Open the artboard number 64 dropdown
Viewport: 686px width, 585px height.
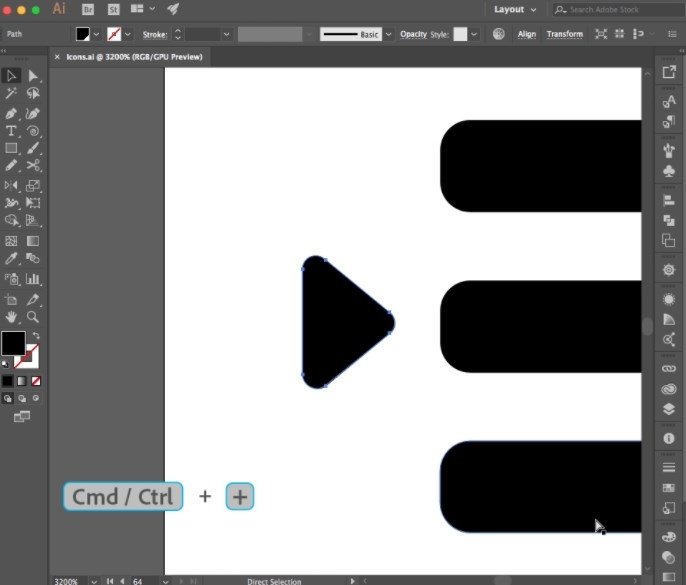(x=165, y=581)
